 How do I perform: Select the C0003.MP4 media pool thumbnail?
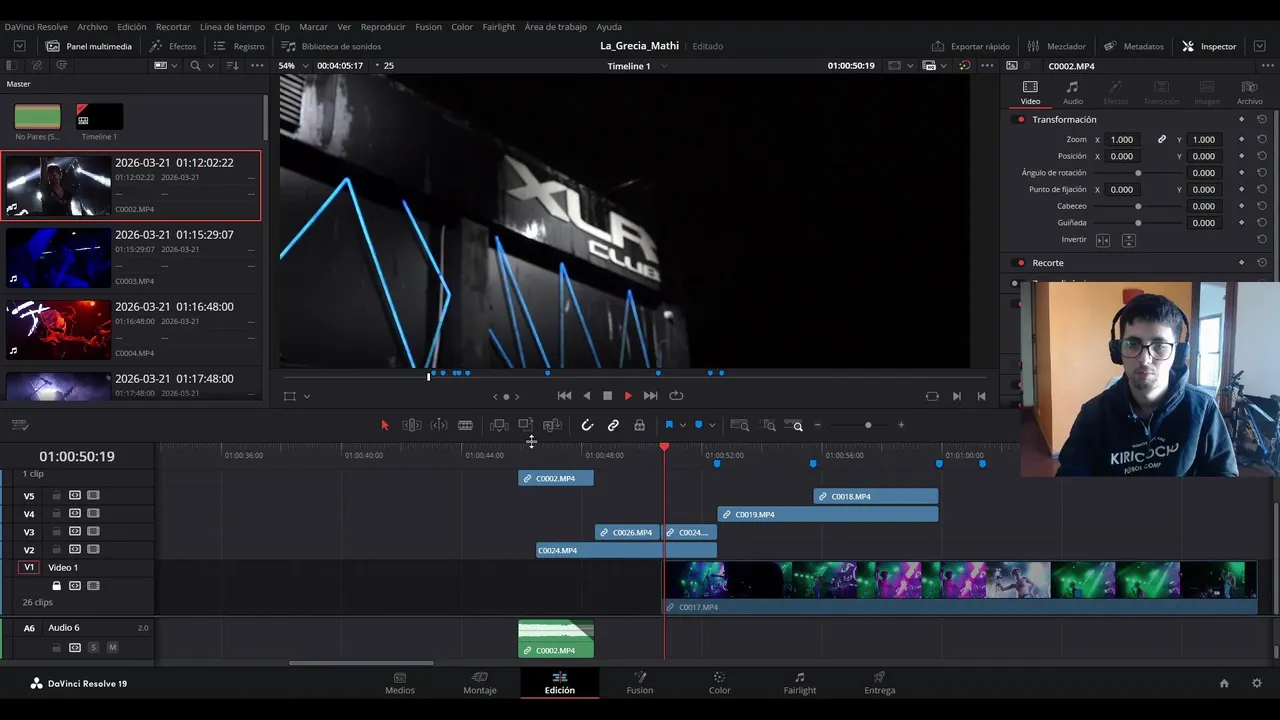pyautogui.click(x=58, y=258)
